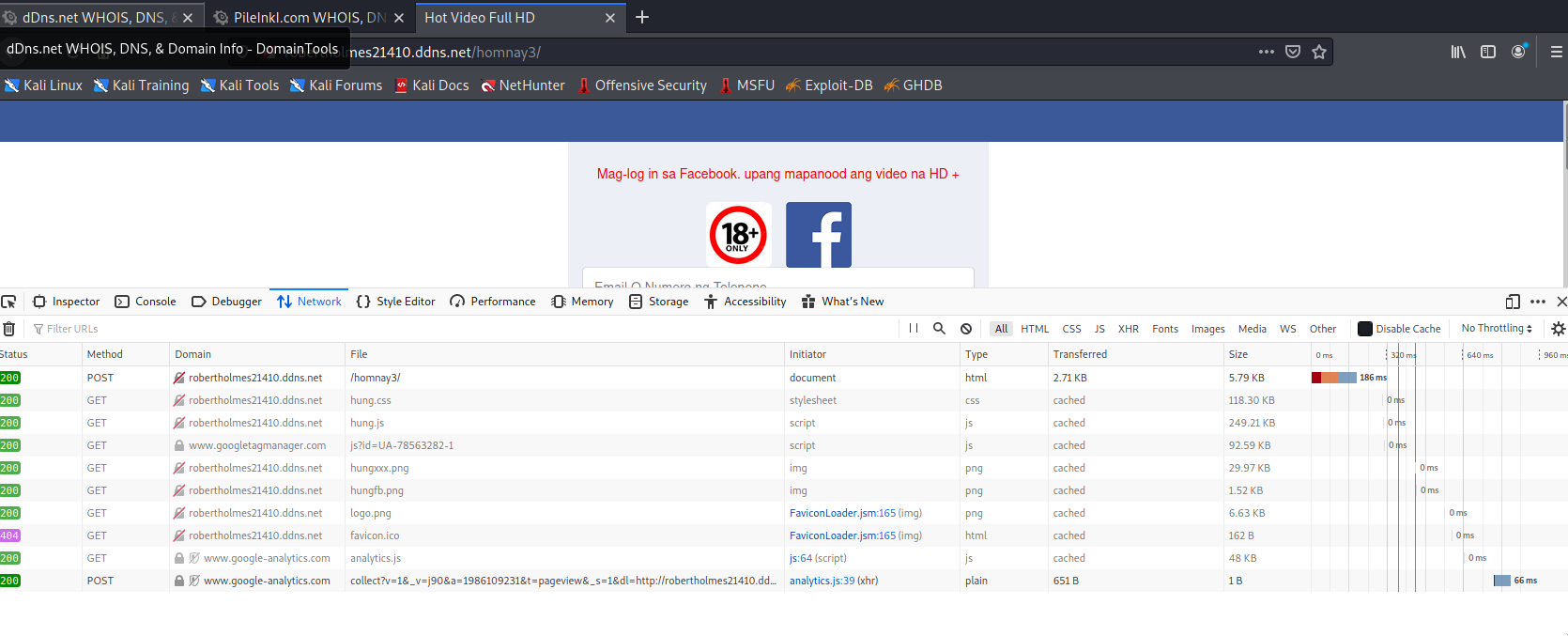Viewport: 1568px width, 636px height.
Task: Select the hung.css request row
Action: [x=784, y=400]
